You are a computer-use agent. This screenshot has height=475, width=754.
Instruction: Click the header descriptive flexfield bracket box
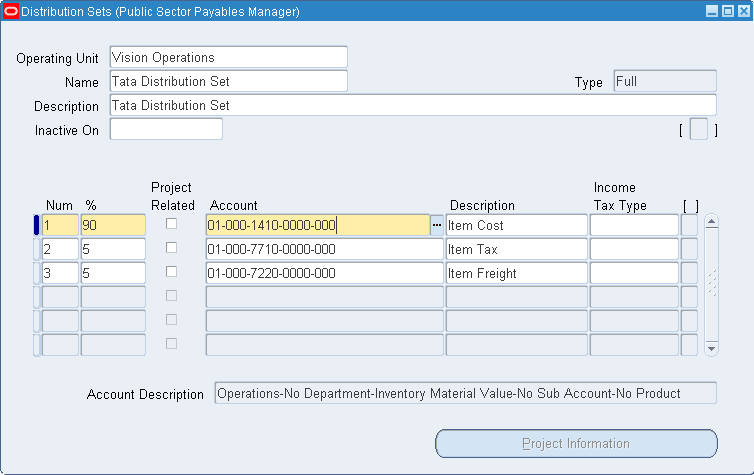click(698, 130)
